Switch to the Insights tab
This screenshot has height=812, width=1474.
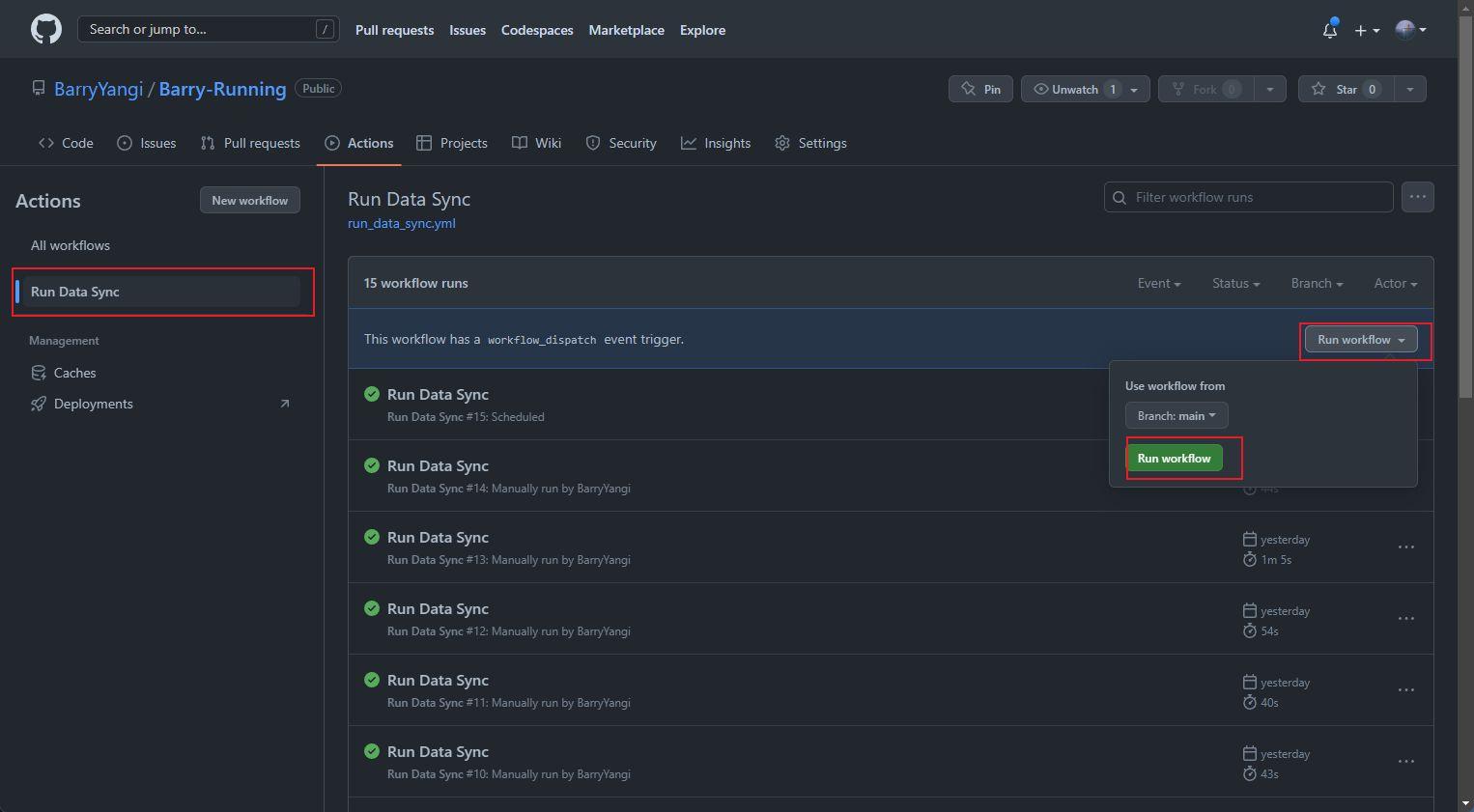[716, 143]
